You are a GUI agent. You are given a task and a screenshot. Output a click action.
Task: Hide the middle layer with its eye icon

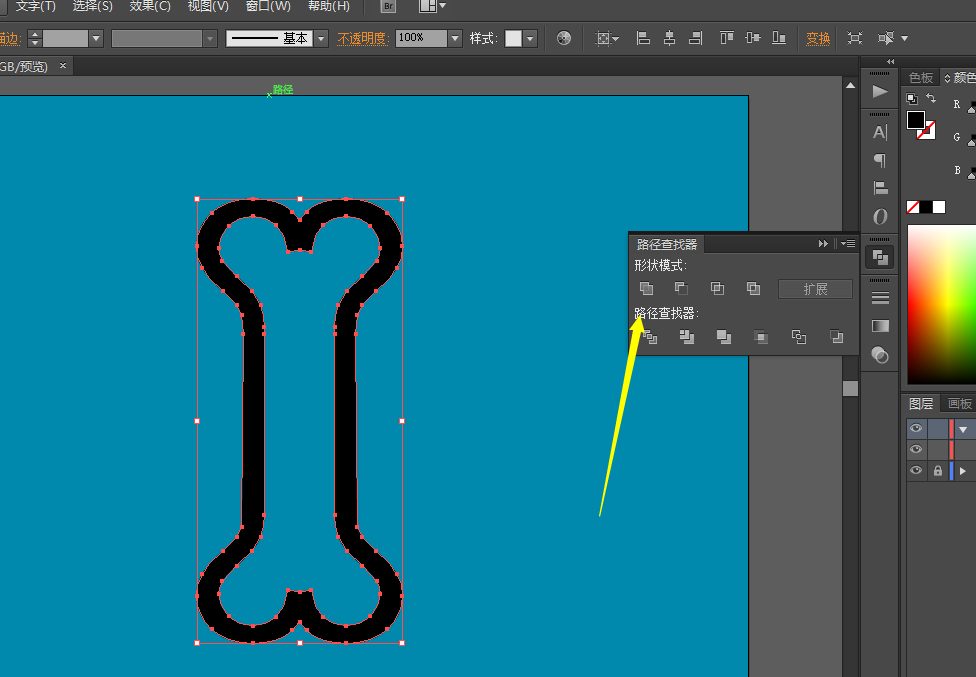(x=916, y=449)
